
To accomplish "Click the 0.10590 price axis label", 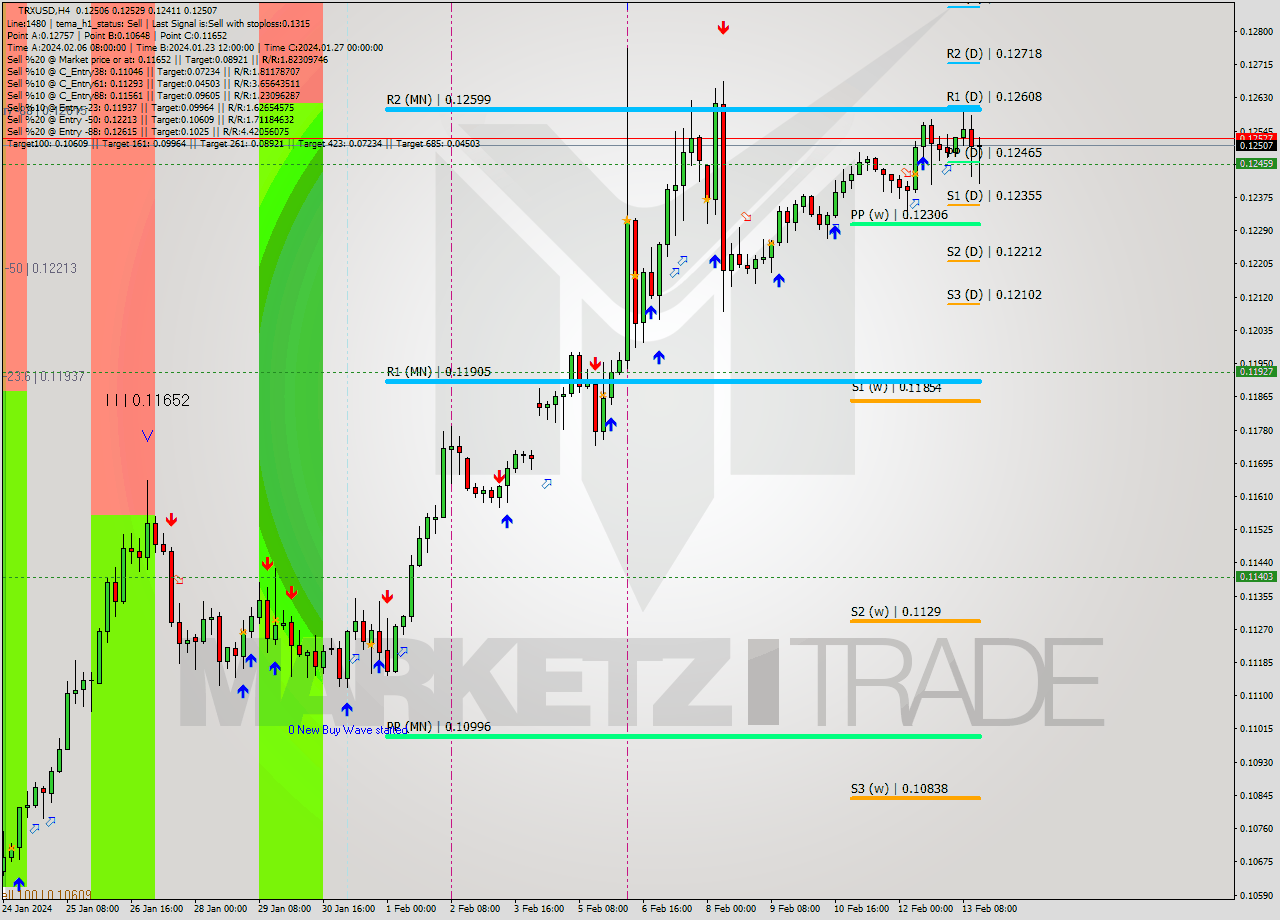I will click(x=1256, y=895).
